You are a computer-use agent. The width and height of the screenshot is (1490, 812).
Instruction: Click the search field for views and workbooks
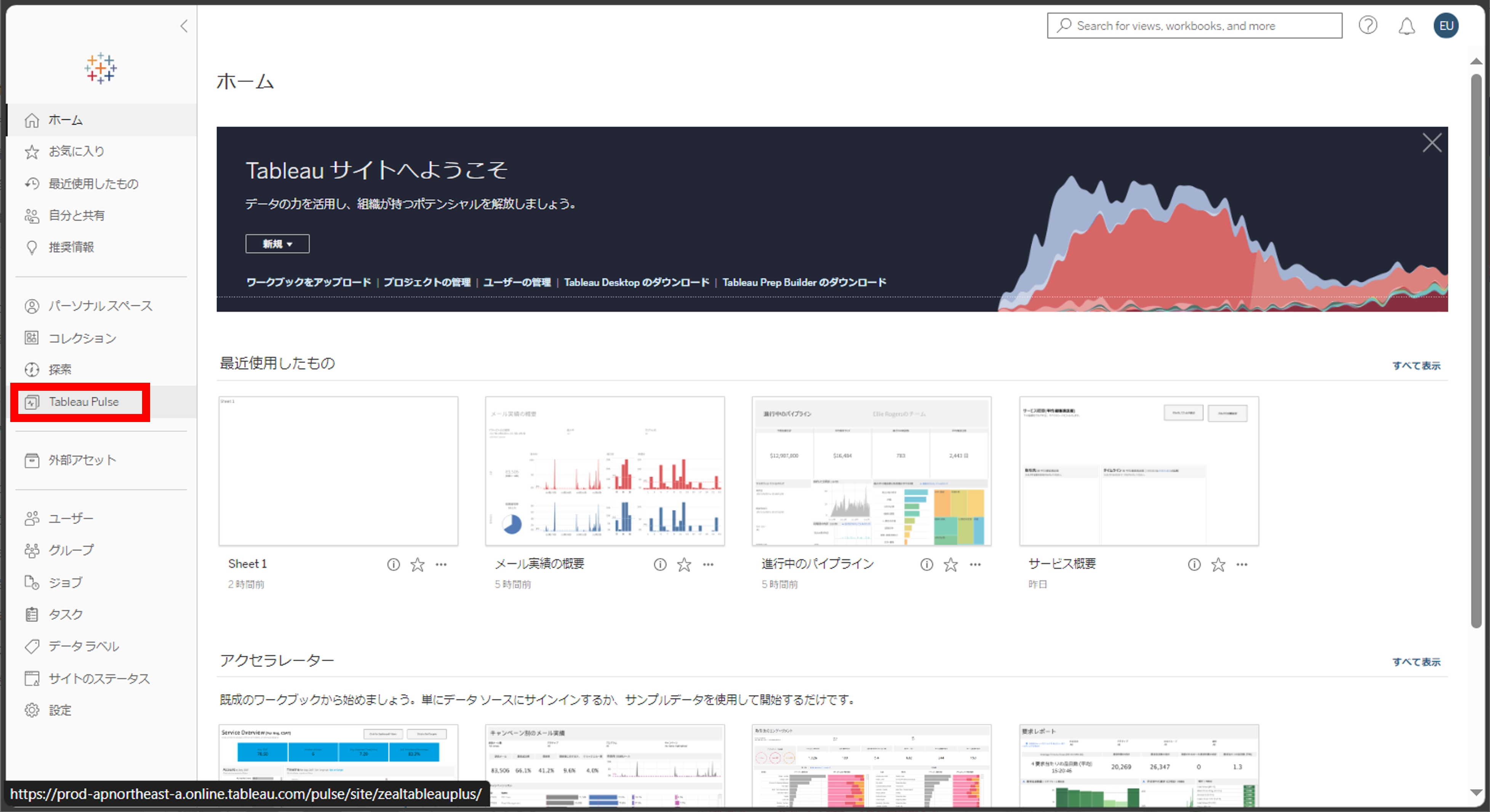tap(1194, 26)
